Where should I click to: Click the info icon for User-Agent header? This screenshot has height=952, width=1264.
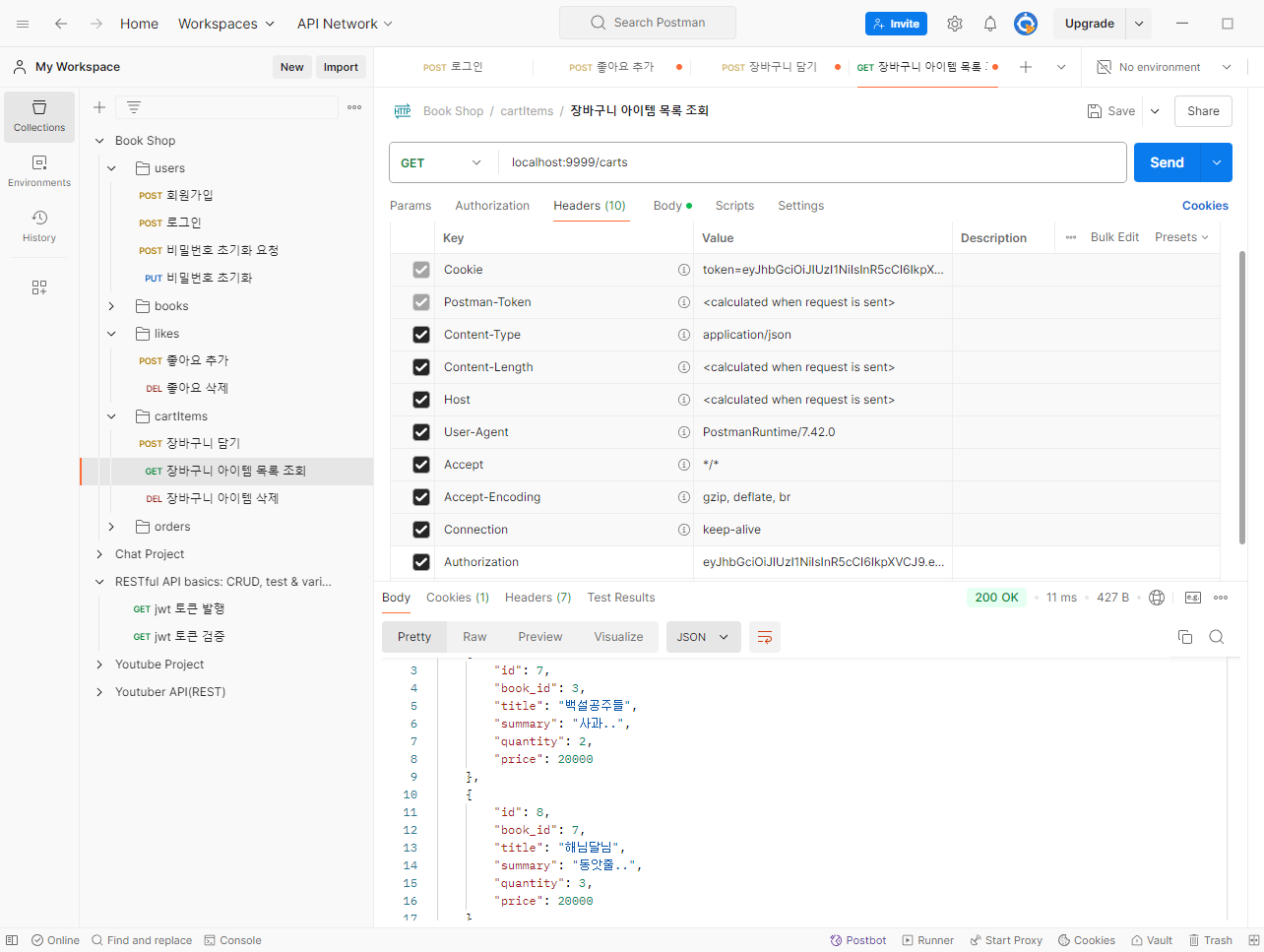[x=683, y=432]
